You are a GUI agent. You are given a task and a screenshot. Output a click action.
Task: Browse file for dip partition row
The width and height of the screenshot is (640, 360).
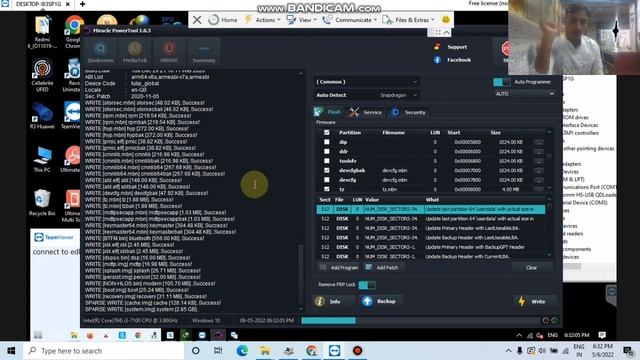pos(539,142)
